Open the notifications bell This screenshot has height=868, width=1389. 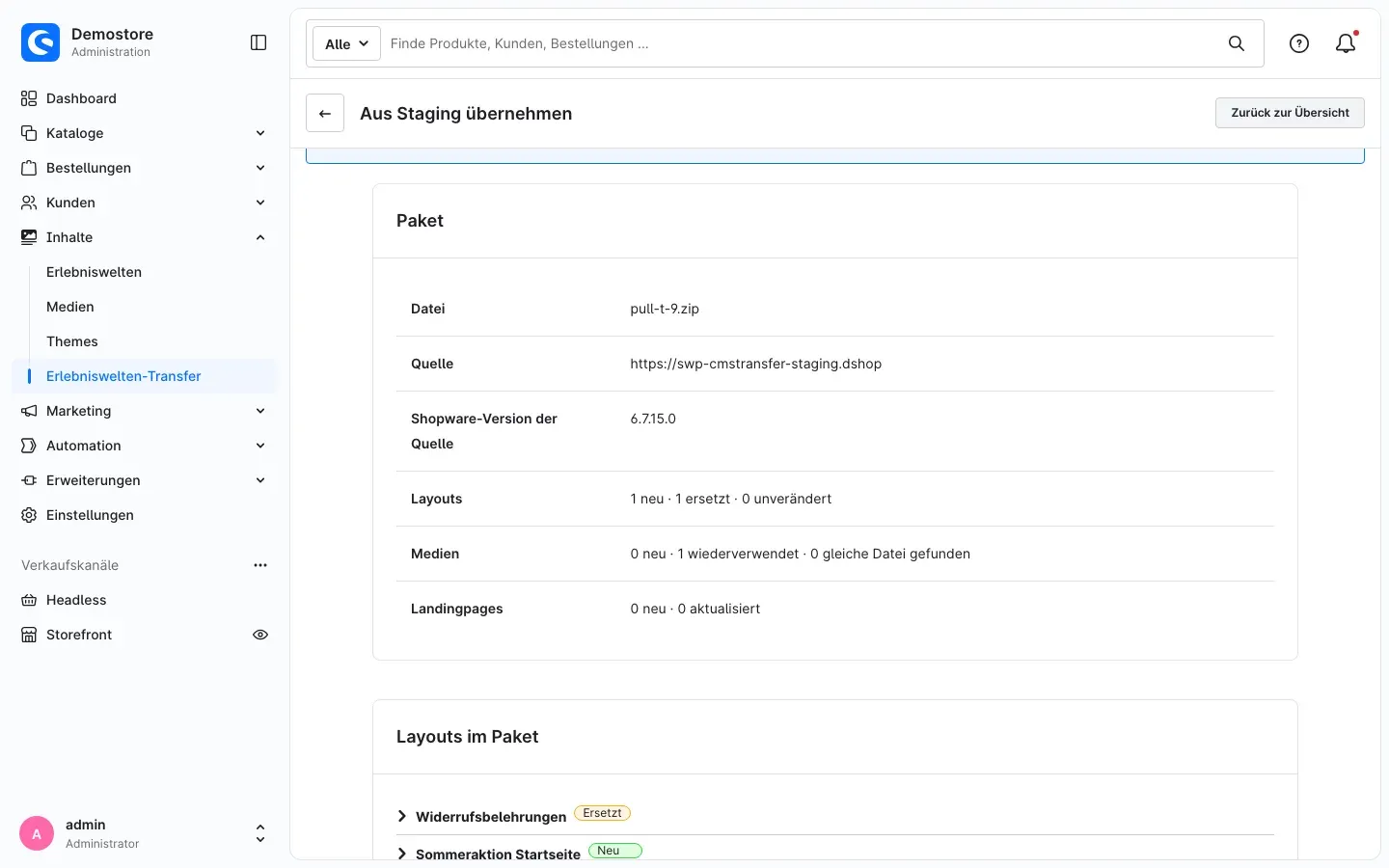click(x=1346, y=43)
